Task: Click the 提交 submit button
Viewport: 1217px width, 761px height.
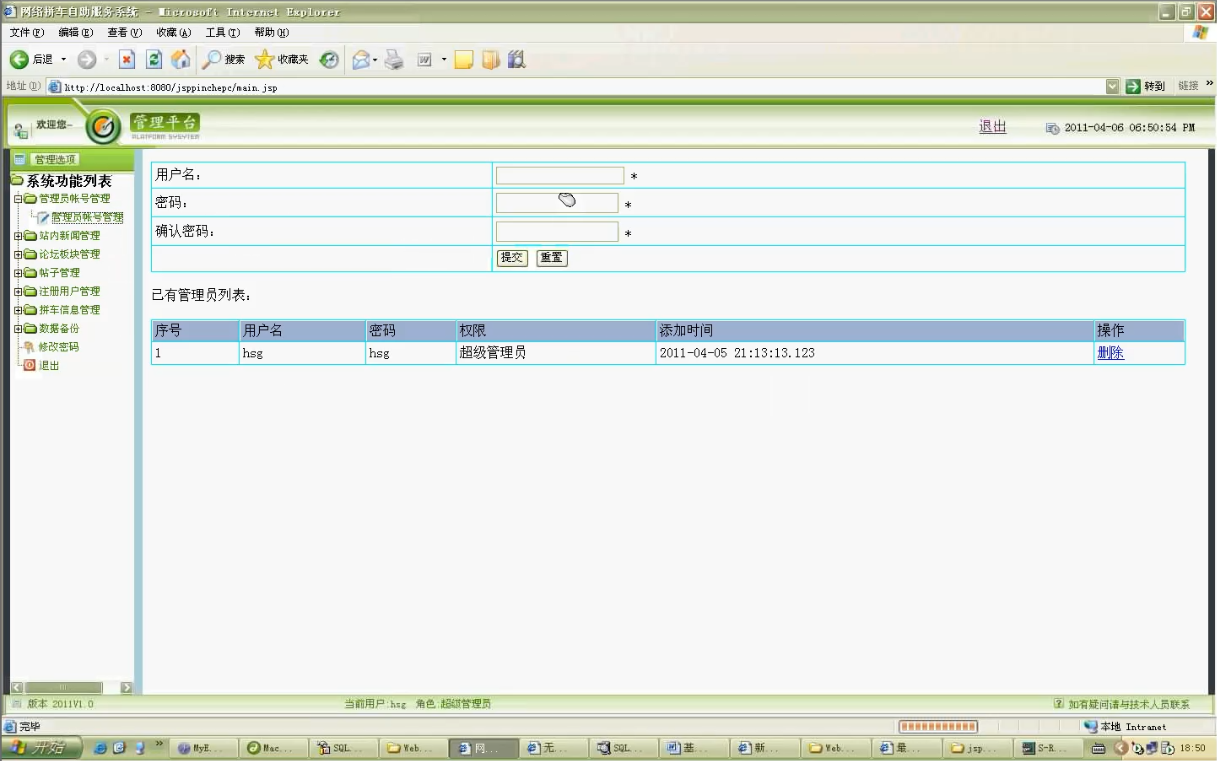Action: (512, 258)
